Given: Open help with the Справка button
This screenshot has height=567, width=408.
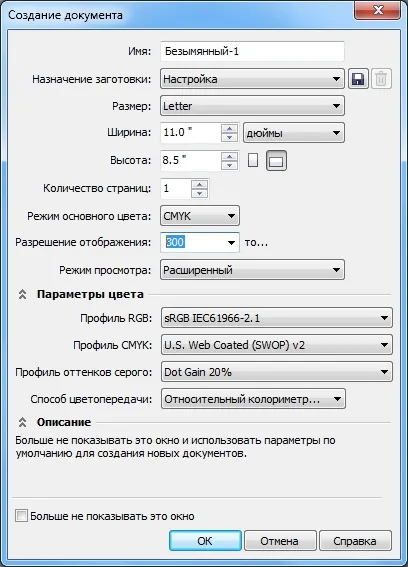Looking at the screenshot, I should coord(355,541).
